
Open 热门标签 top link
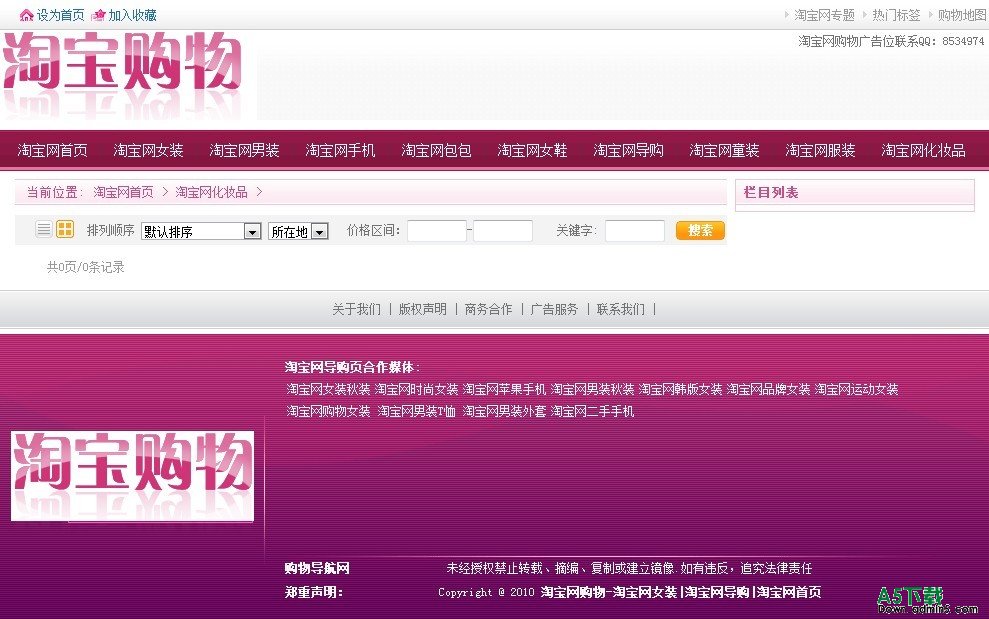pos(896,15)
